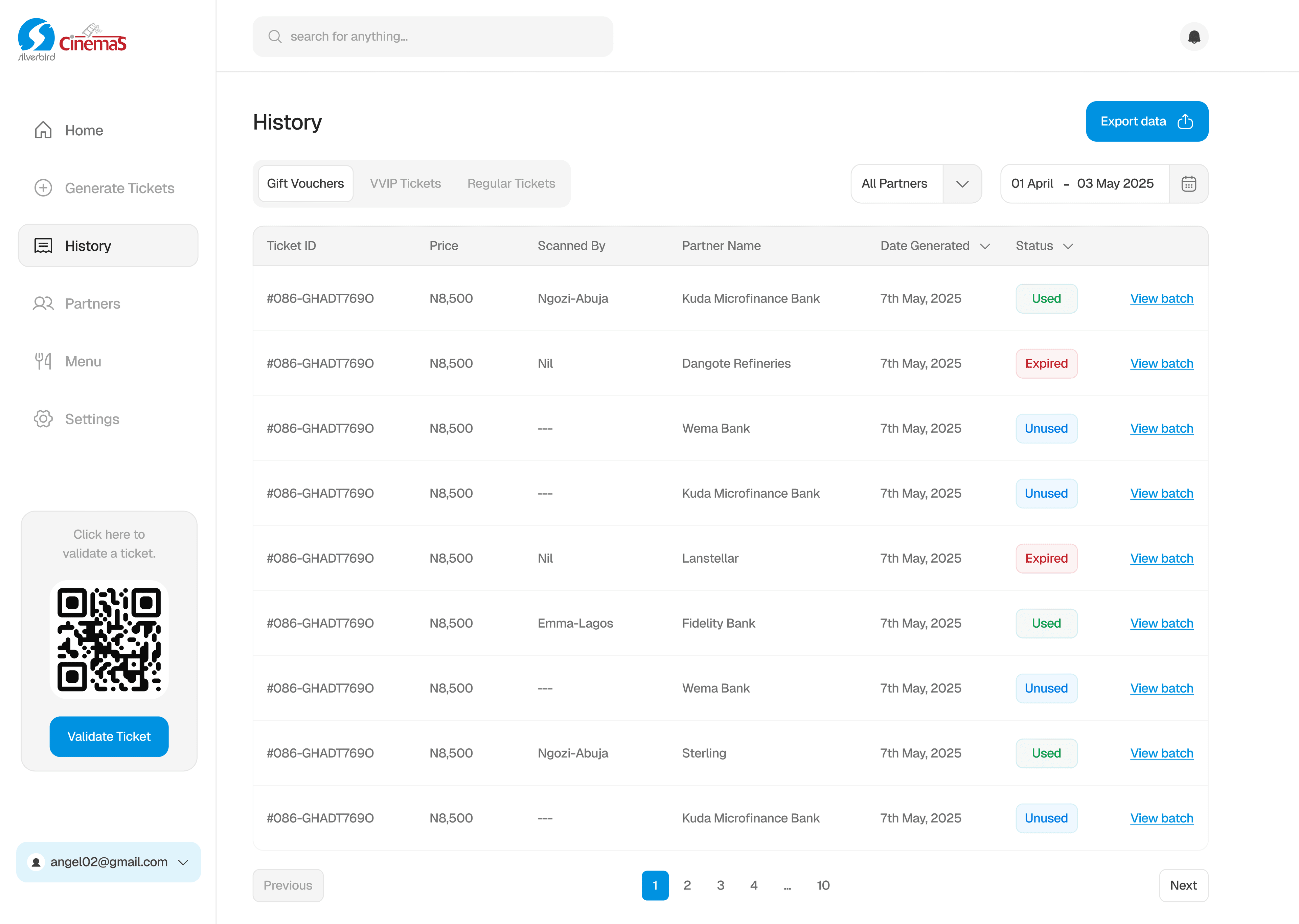Image resolution: width=1299 pixels, height=924 pixels.
Task: Click the Silverbird Cinemas logo
Action: [x=72, y=39]
